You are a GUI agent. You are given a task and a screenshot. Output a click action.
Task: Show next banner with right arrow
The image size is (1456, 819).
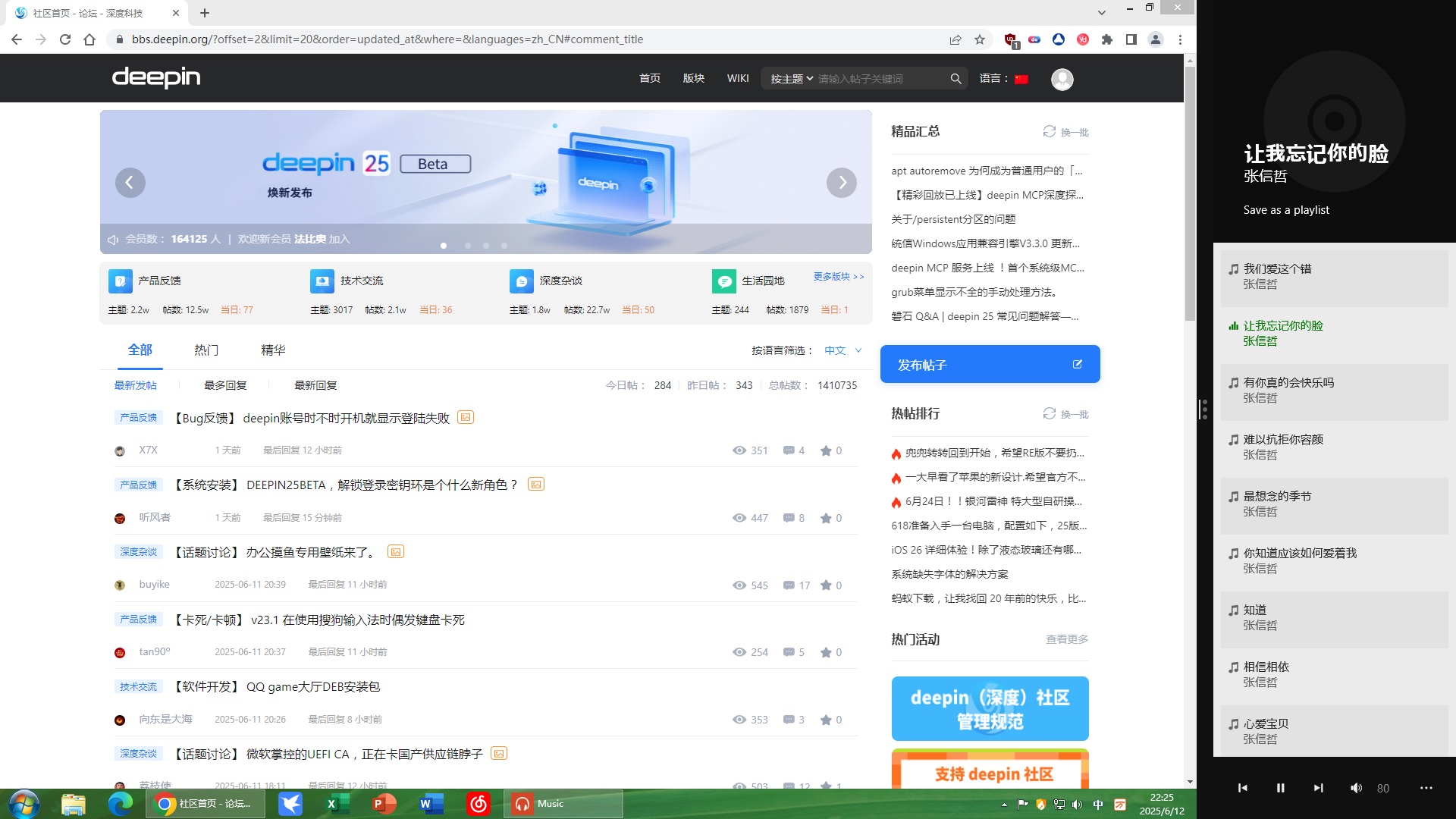(842, 183)
